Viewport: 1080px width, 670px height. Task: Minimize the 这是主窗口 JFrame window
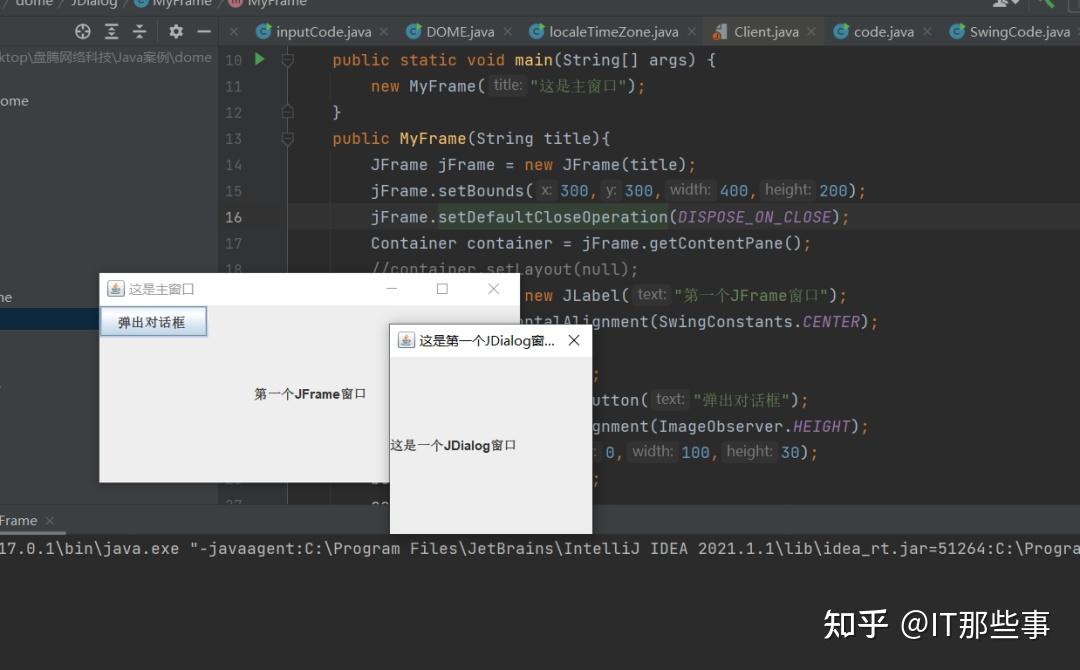pos(392,289)
